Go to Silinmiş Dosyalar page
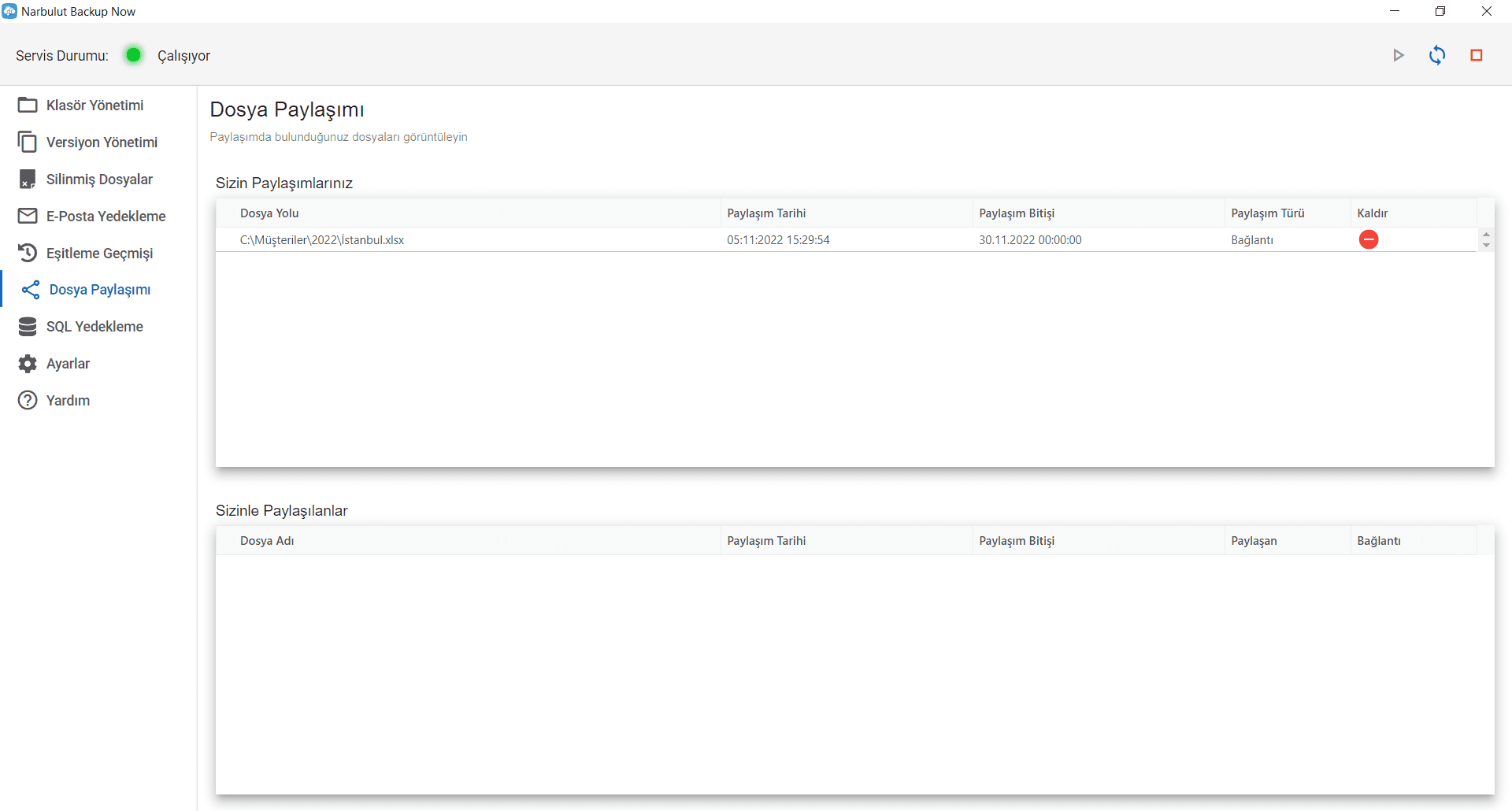1512x811 pixels. point(99,180)
